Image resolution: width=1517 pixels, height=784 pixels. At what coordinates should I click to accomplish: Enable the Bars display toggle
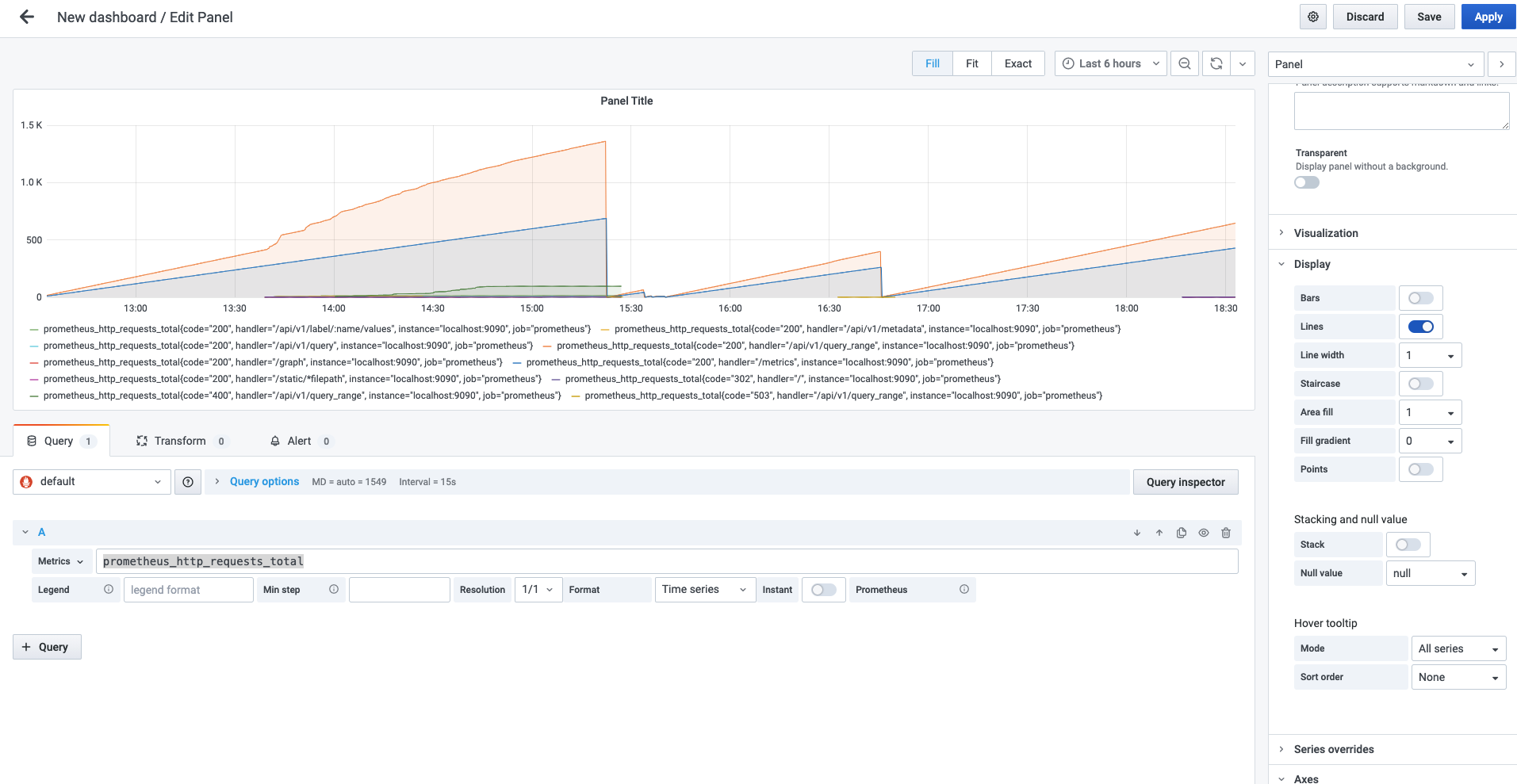coord(1420,298)
